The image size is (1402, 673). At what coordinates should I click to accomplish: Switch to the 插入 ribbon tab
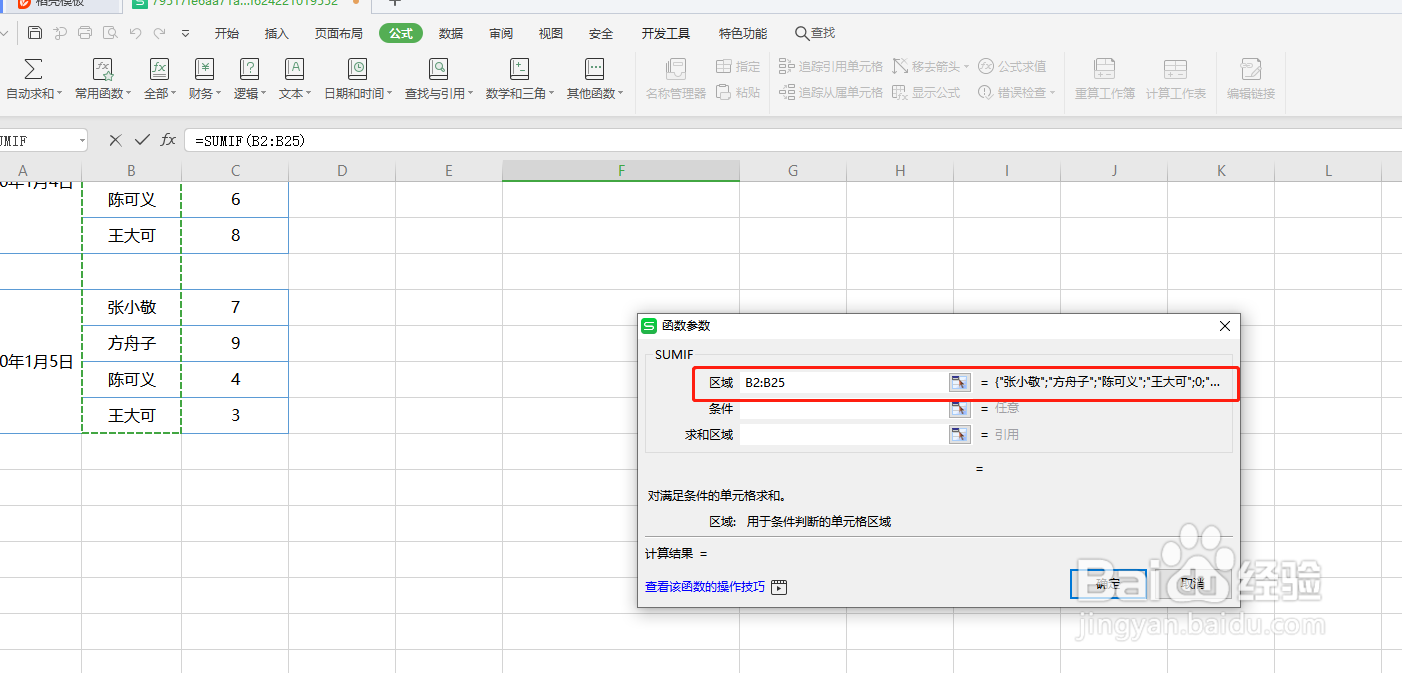[277, 33]
